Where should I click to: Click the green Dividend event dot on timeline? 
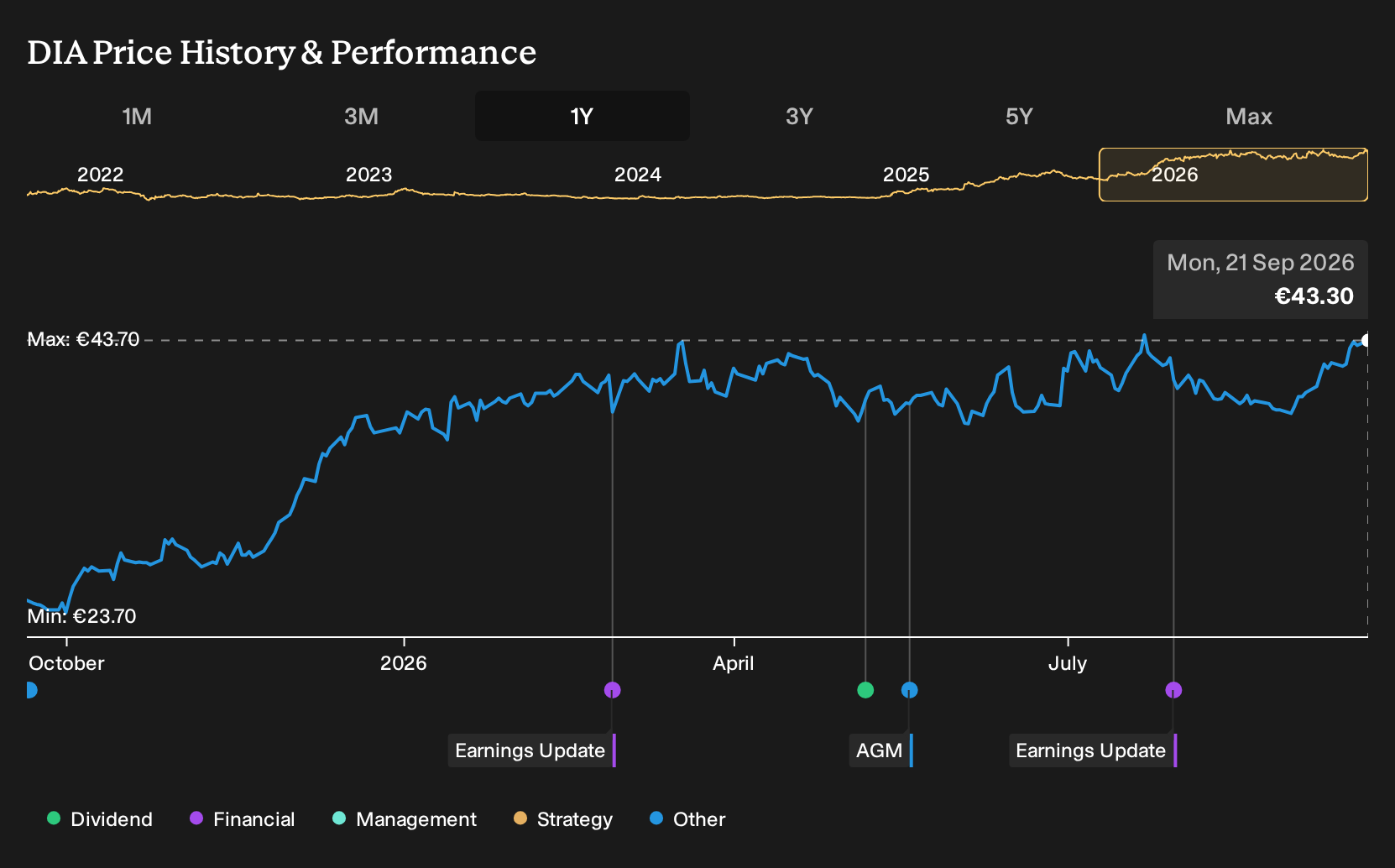pos(865,690)
